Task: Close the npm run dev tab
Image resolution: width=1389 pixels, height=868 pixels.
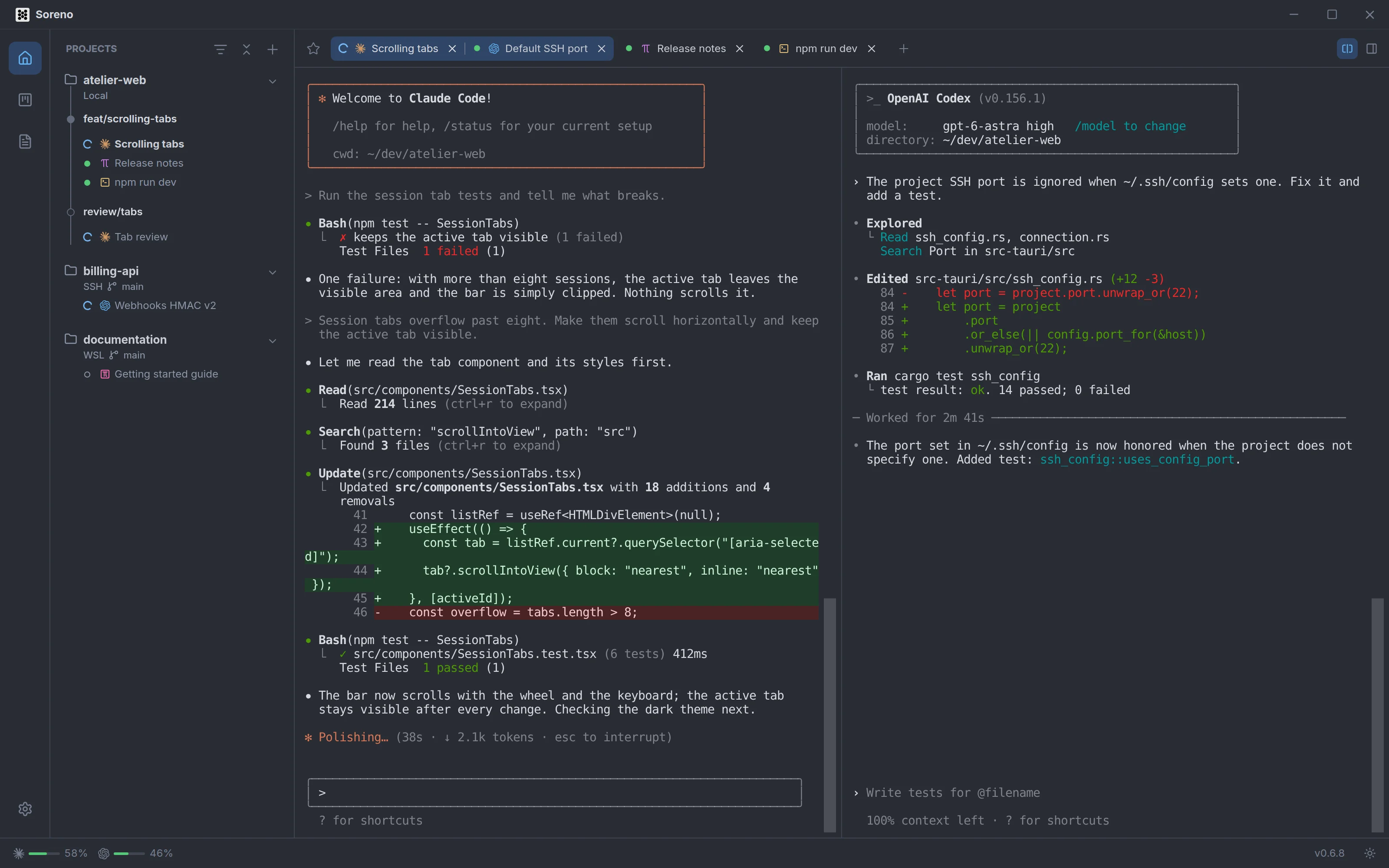Action: pos(871,49)
